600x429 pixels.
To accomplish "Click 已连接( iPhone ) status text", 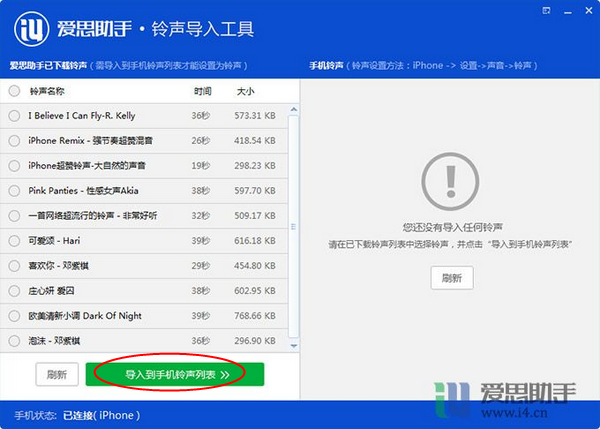I will point(101,415).
